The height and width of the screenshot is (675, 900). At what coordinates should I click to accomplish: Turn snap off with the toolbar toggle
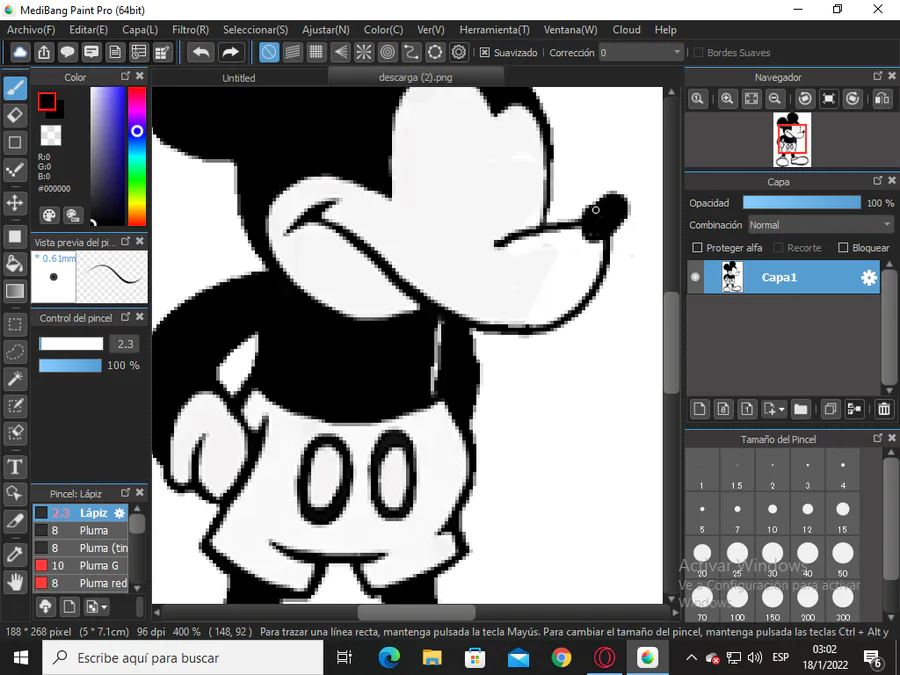click(269, 52)
